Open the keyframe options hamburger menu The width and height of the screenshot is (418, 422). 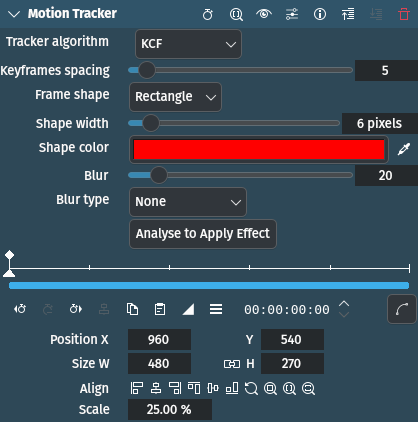(216, 309)
